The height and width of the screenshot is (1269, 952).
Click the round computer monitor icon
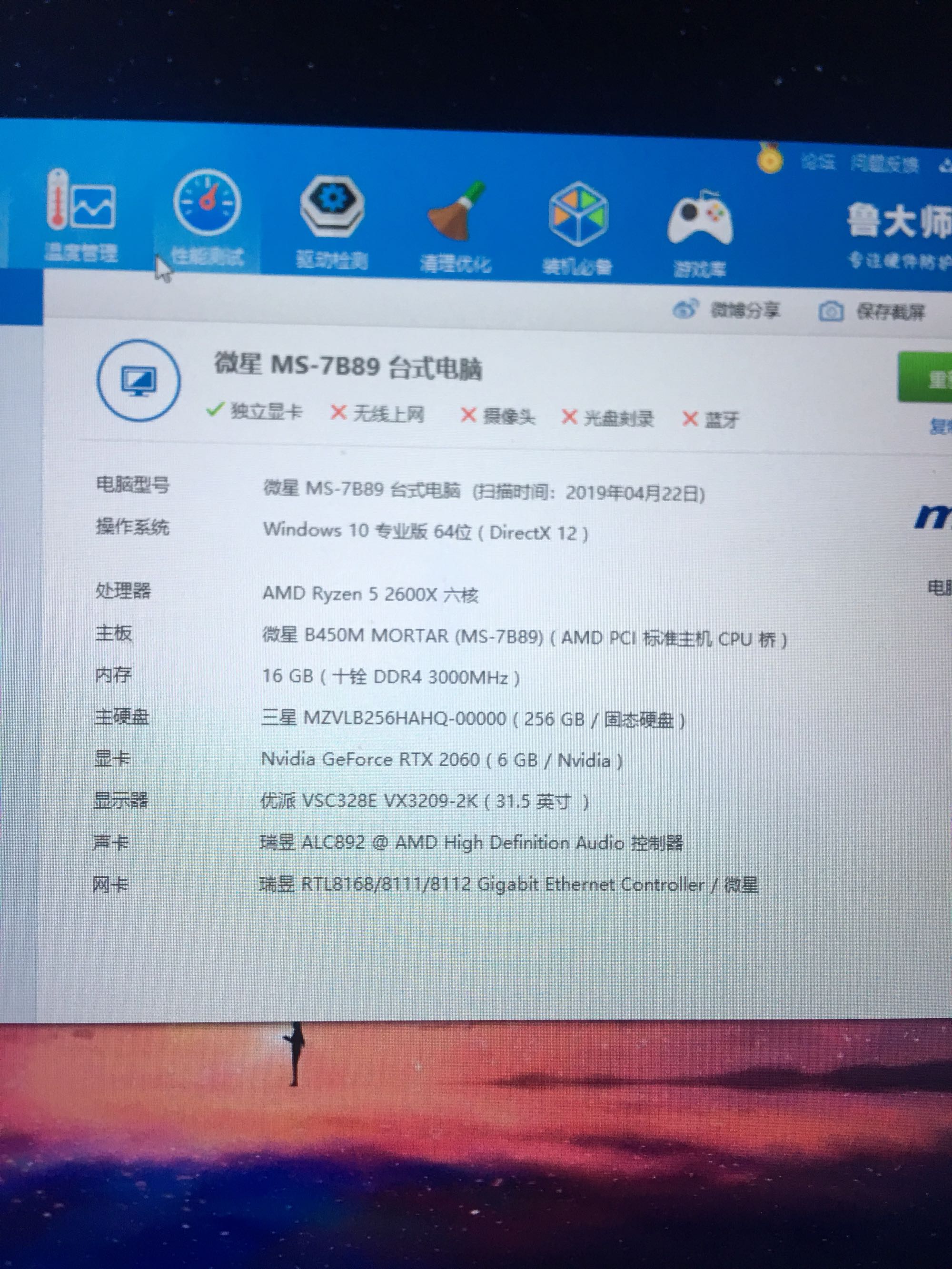(139, 381)
